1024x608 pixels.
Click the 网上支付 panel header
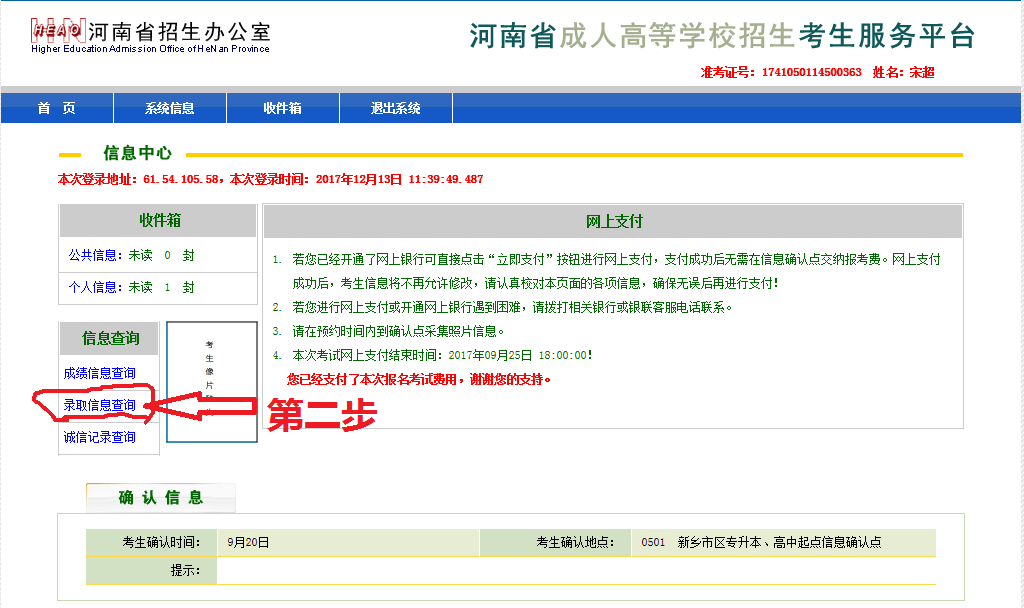[x=613, y=222]
